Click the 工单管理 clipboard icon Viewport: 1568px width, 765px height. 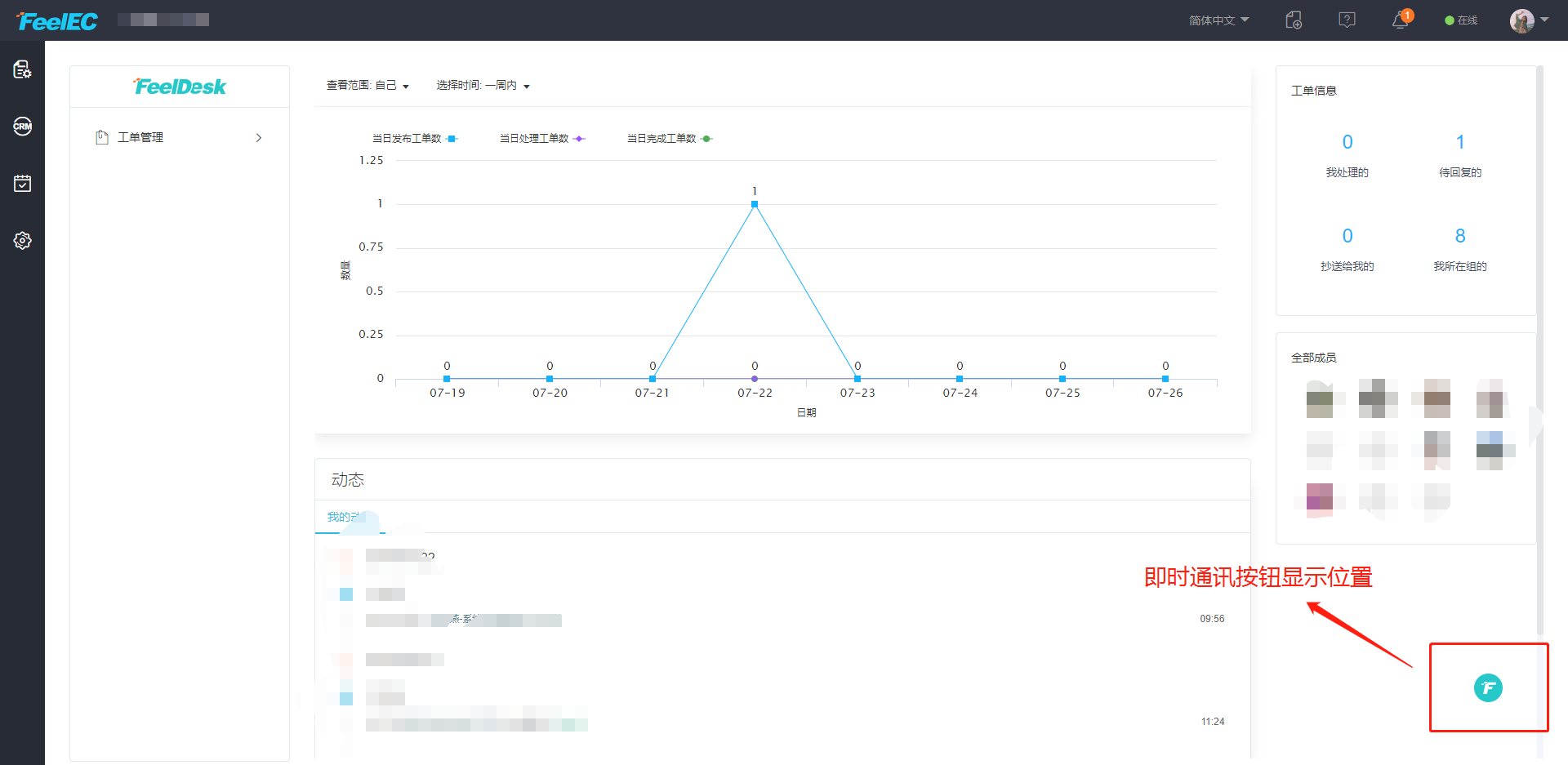(x=102, y=137)
